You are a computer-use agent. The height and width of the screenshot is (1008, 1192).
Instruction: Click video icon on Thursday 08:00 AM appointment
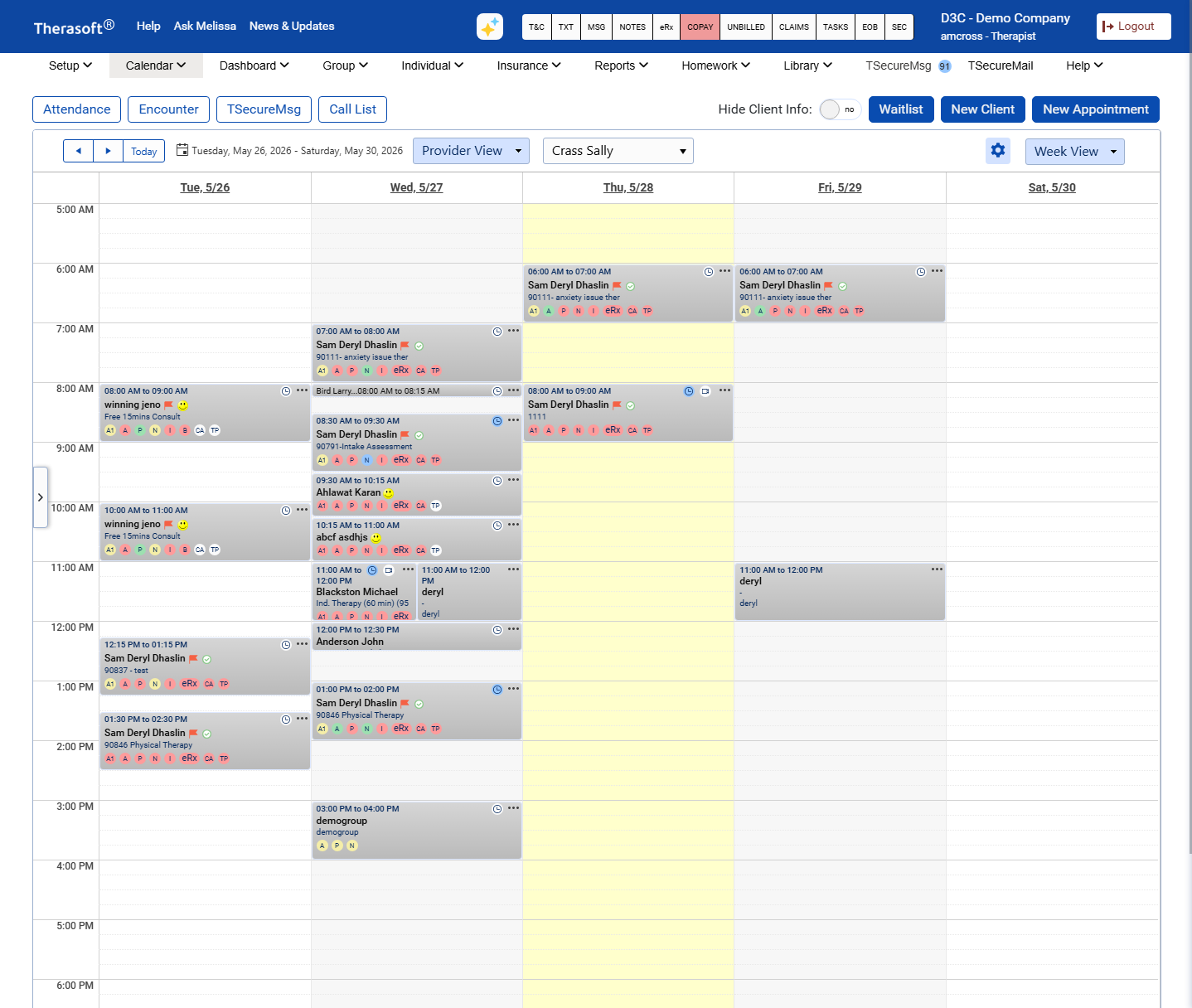click(x=705, y=391)
